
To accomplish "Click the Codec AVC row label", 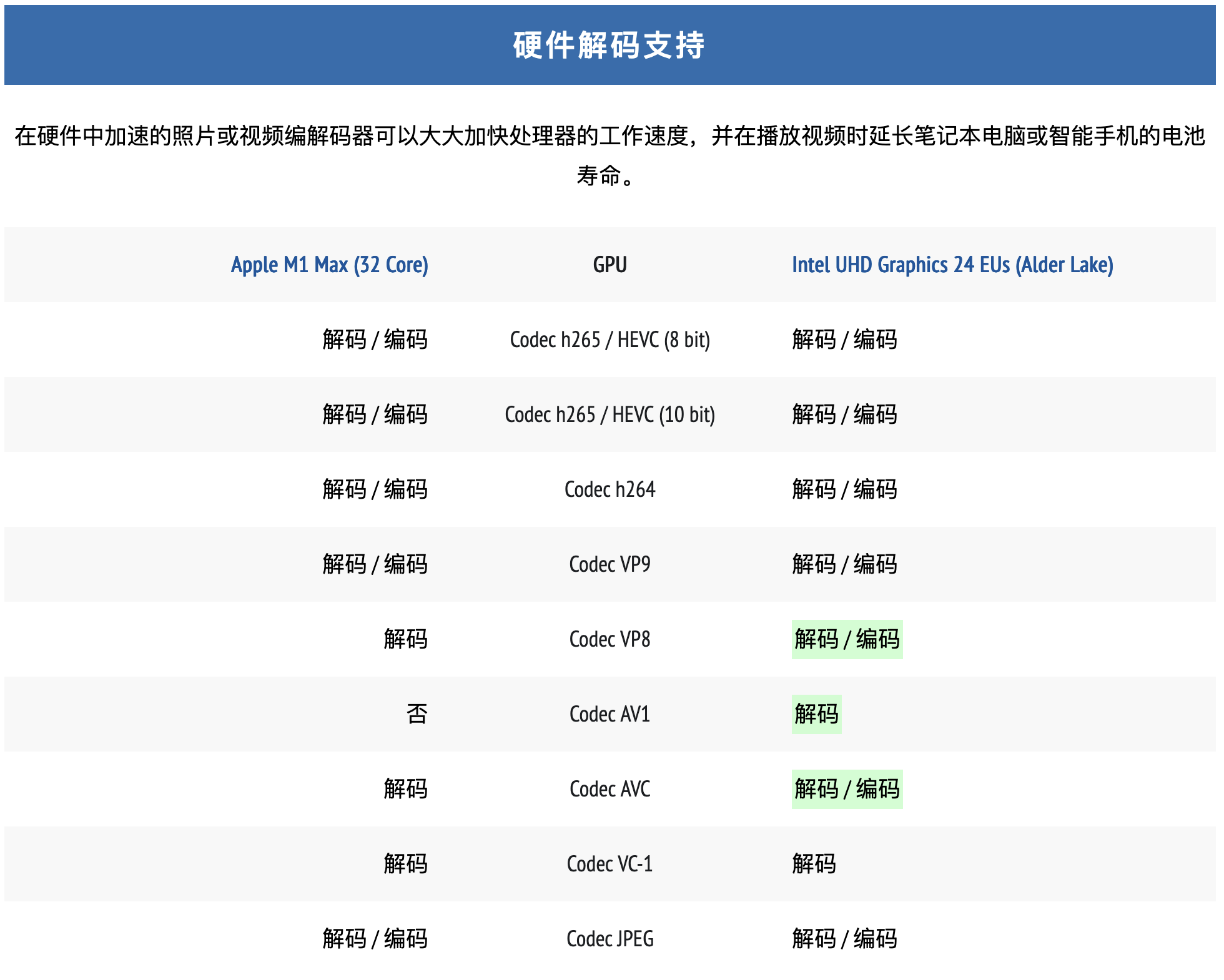I will [x=610, y=789].
